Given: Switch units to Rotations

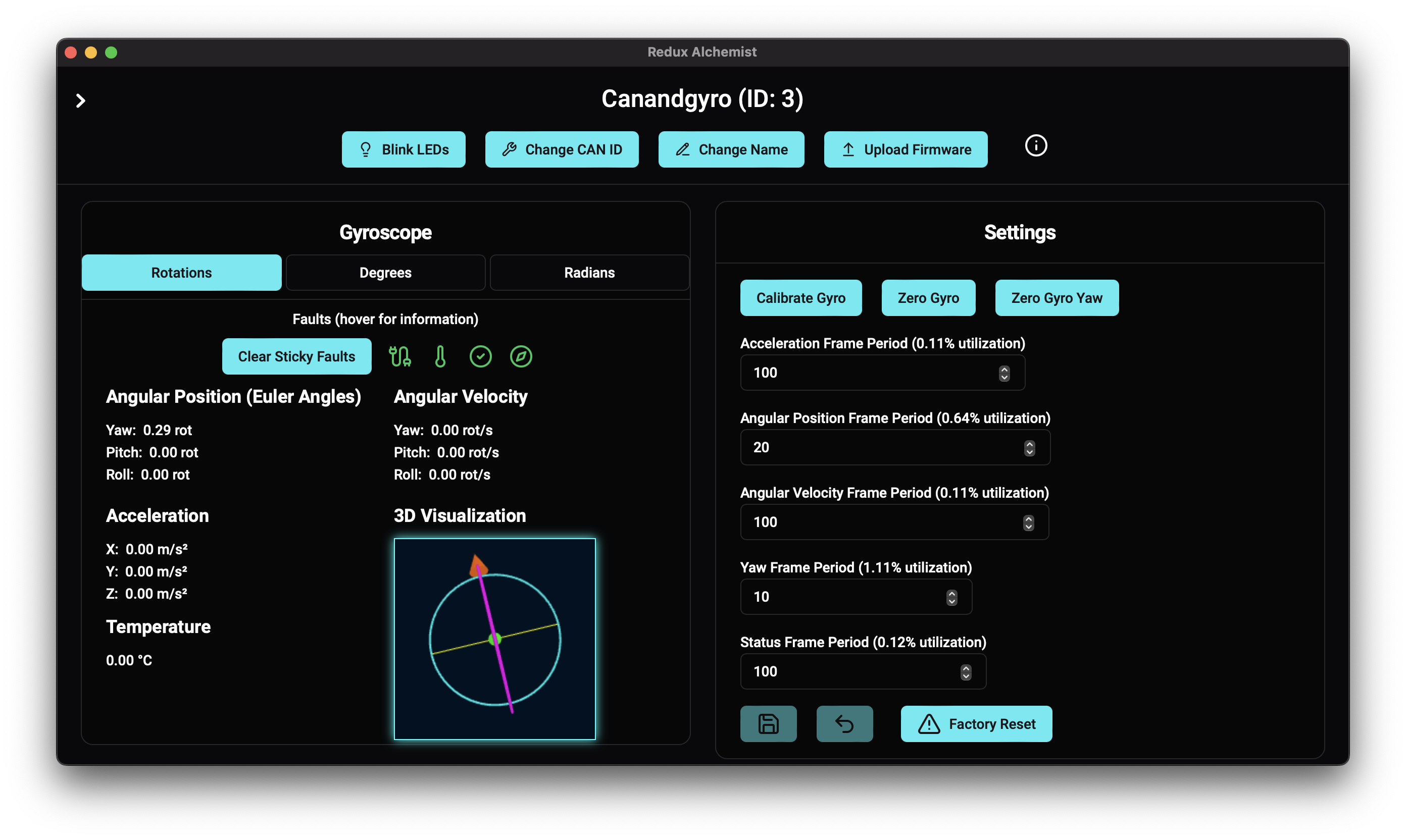Looking at the screenshot, I should (x=181, y=273).
